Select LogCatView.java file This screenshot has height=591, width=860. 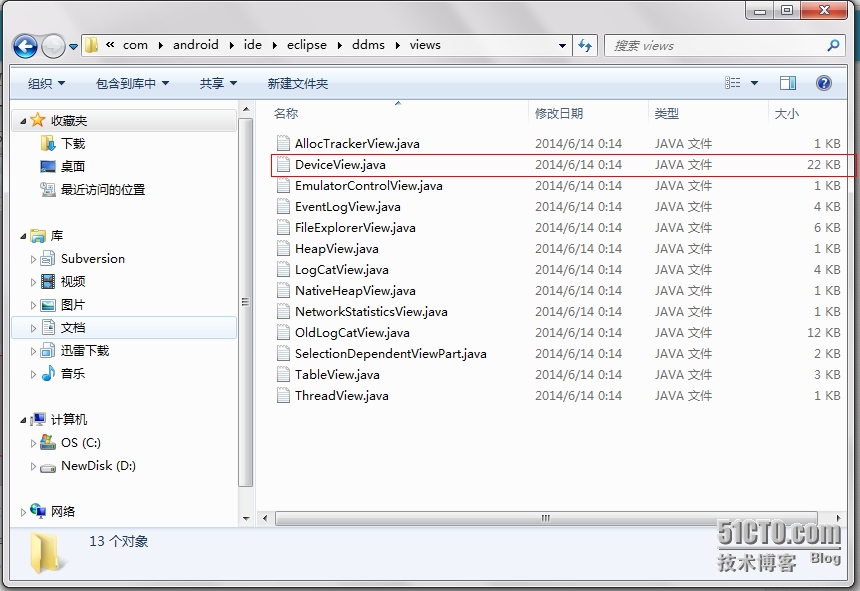342,270
